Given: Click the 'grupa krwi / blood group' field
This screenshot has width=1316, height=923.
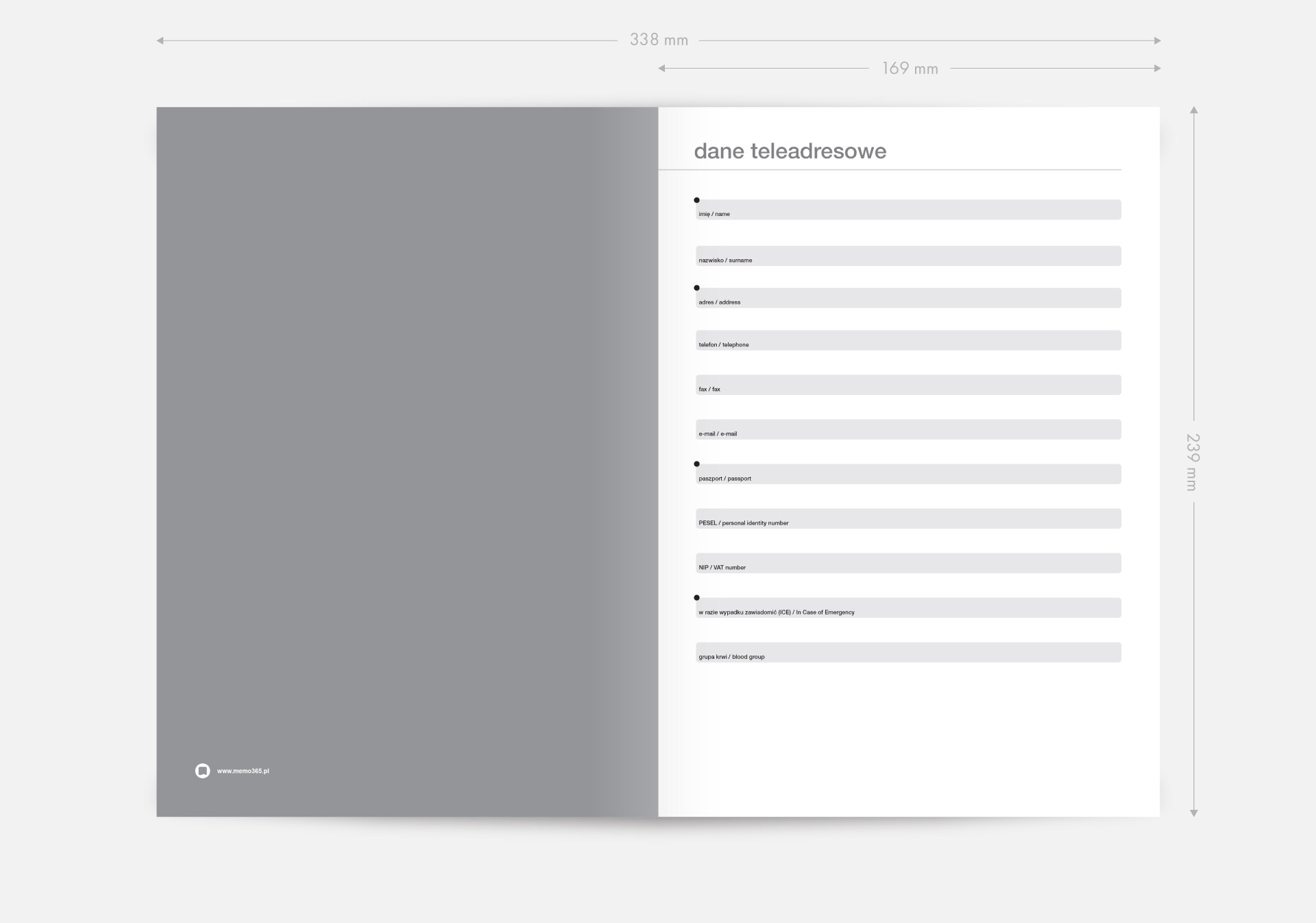Looking at the screenshot, I should [x=908, y=652].
